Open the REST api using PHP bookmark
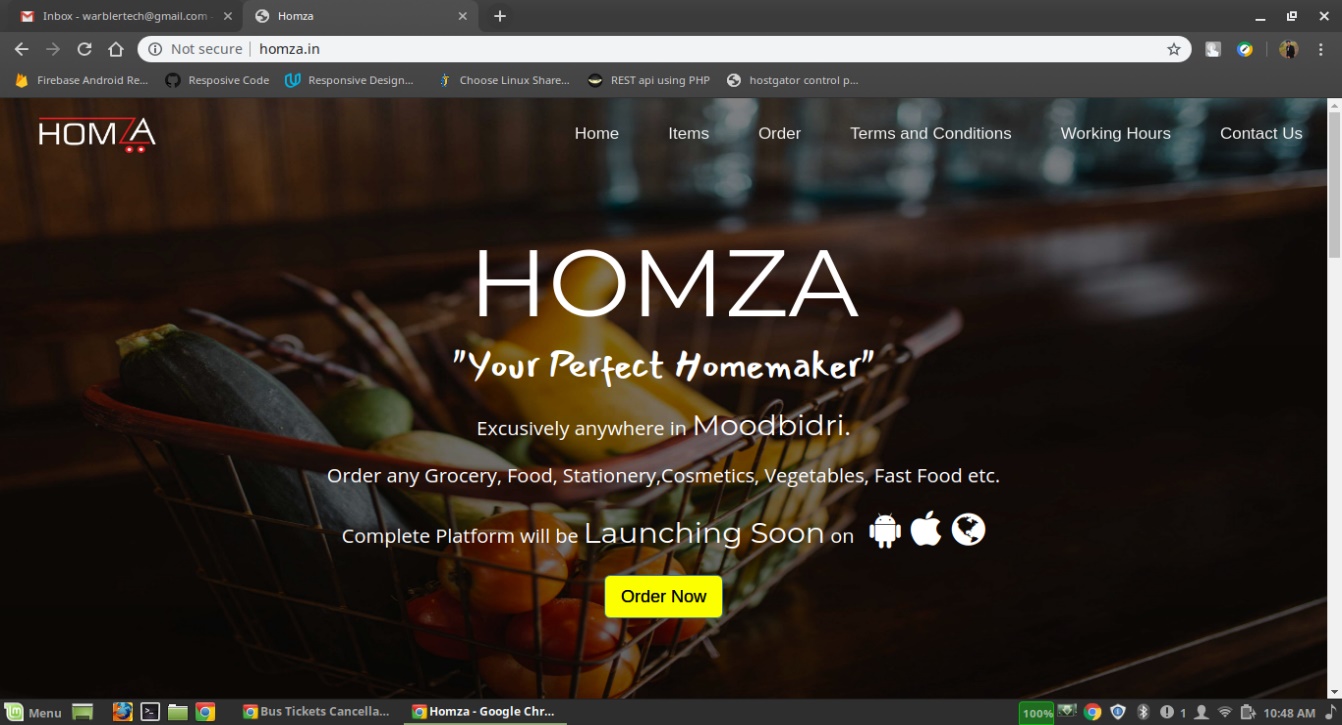 coord(648,80)
